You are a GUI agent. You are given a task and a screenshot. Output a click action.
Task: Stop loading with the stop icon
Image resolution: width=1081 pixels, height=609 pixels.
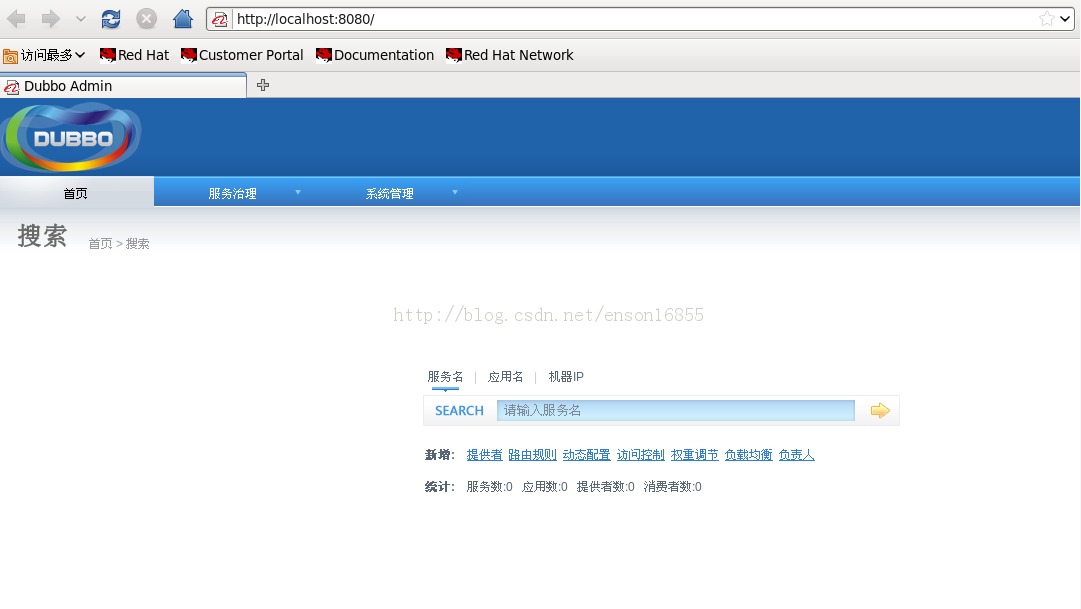pyautogui.click(x=146, y=19)
